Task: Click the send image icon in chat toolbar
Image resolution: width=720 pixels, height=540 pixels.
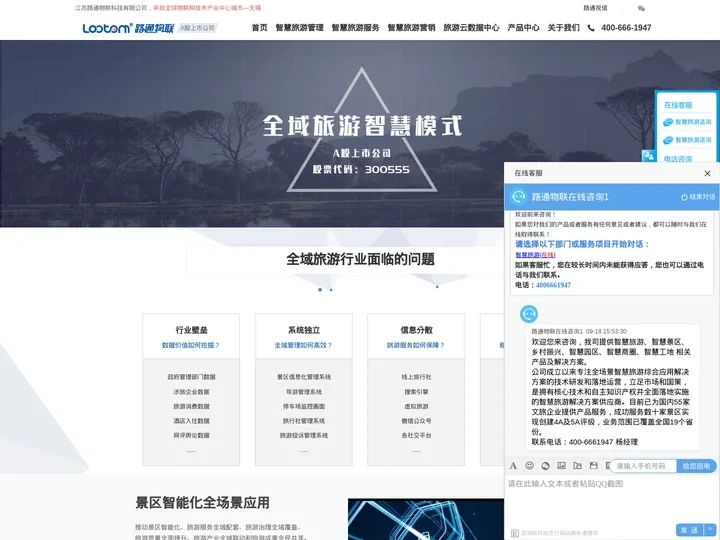Action: coord(561,466)
